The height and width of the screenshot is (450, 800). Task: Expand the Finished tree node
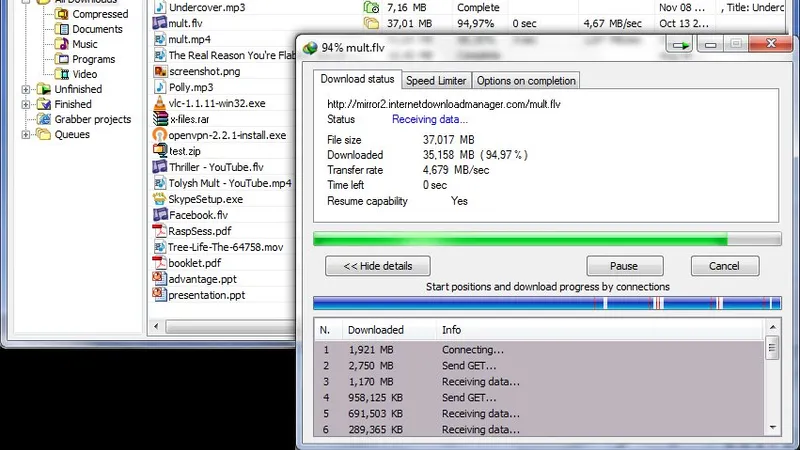26,105
